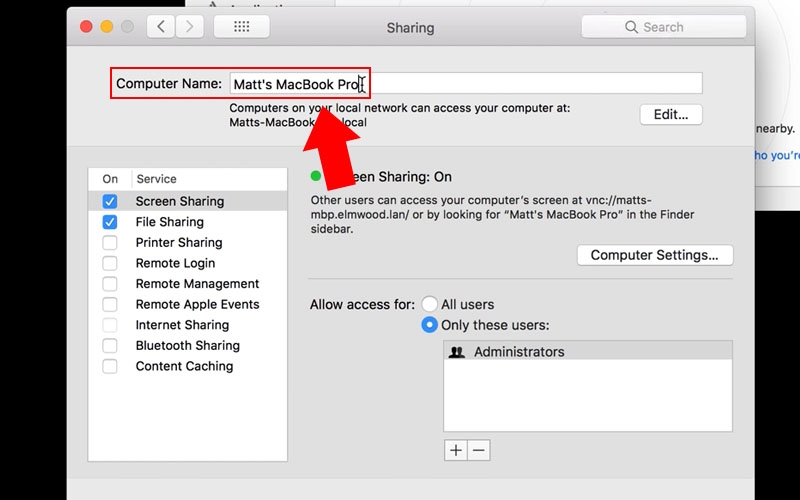Click the Search field in Sharing window

coord(664,27)
